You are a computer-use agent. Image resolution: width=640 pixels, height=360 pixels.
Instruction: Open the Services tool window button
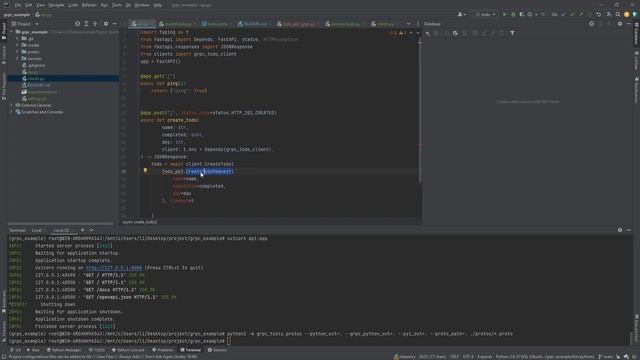(x=217, y=350)
